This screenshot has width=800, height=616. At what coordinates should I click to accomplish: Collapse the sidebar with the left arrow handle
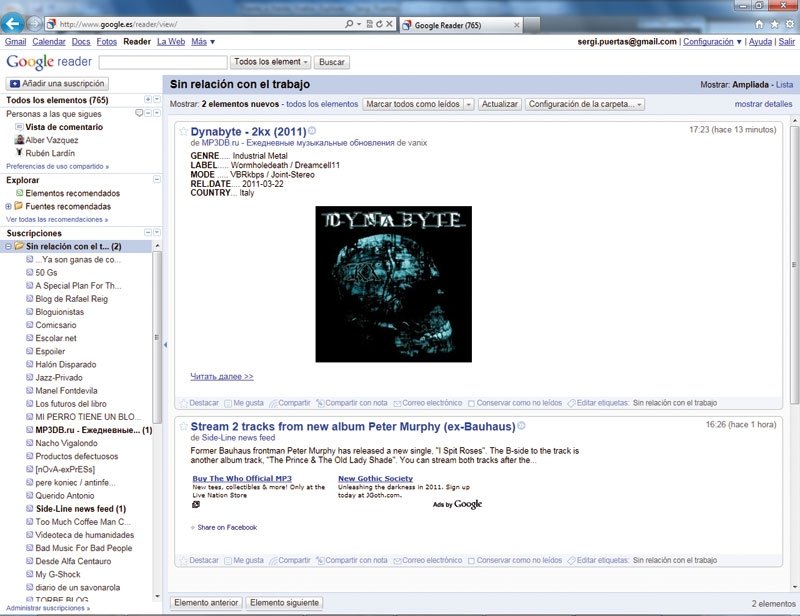(165, 345)
